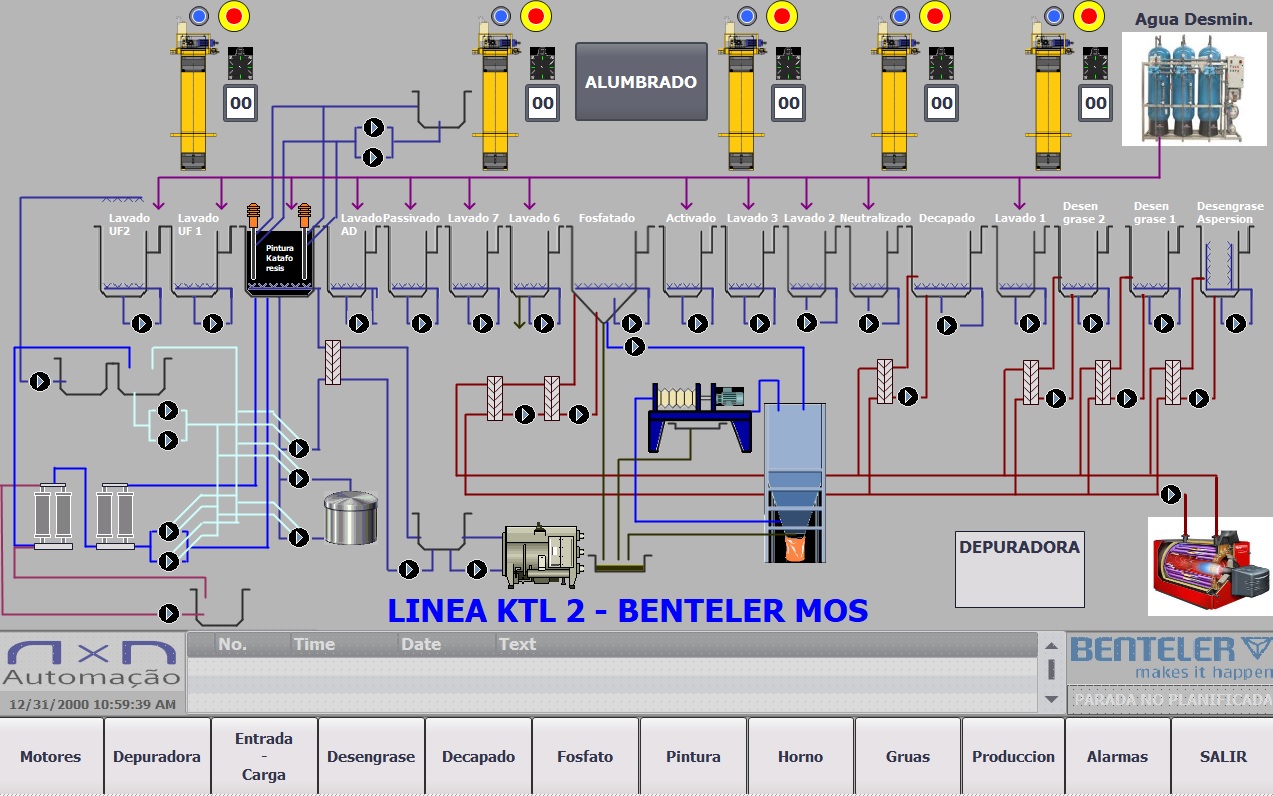The image size is (1273, 796).
Task: Show the Produccion screen
Action: (1013, 757)
